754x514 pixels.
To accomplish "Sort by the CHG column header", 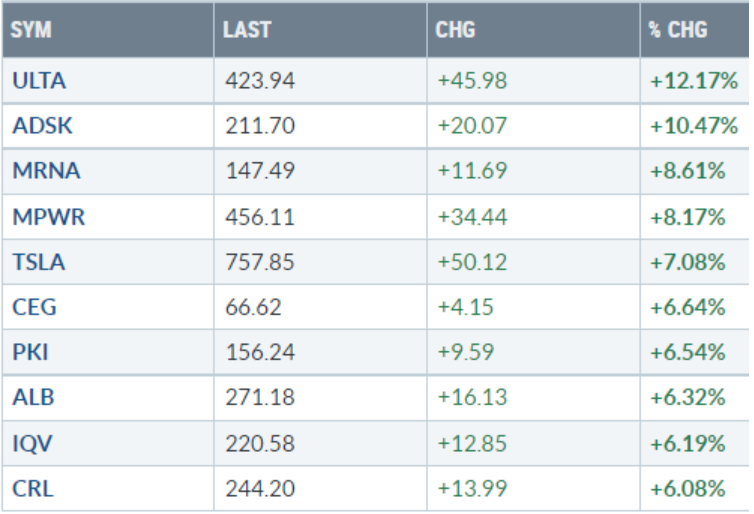I will pos(455,30).
